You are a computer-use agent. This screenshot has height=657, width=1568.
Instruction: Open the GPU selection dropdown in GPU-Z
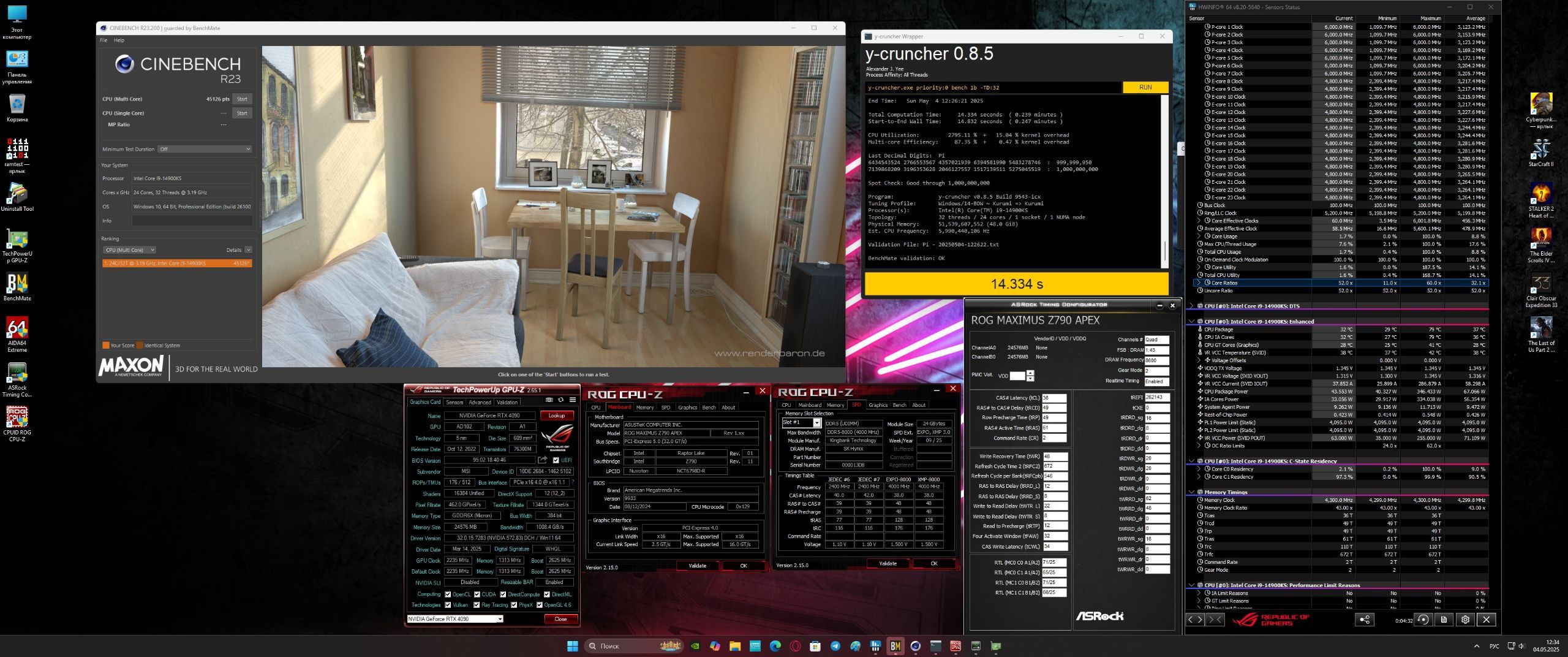pos(455,619)
